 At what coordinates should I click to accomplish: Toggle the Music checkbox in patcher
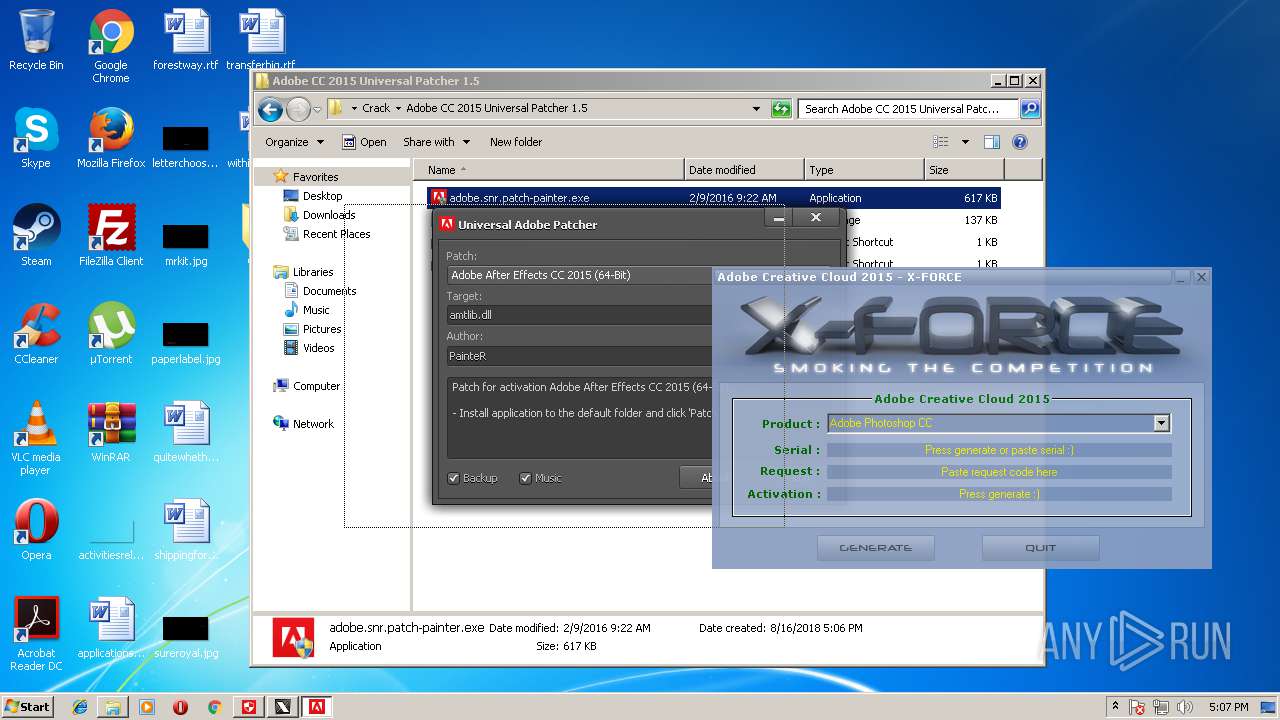525,478
